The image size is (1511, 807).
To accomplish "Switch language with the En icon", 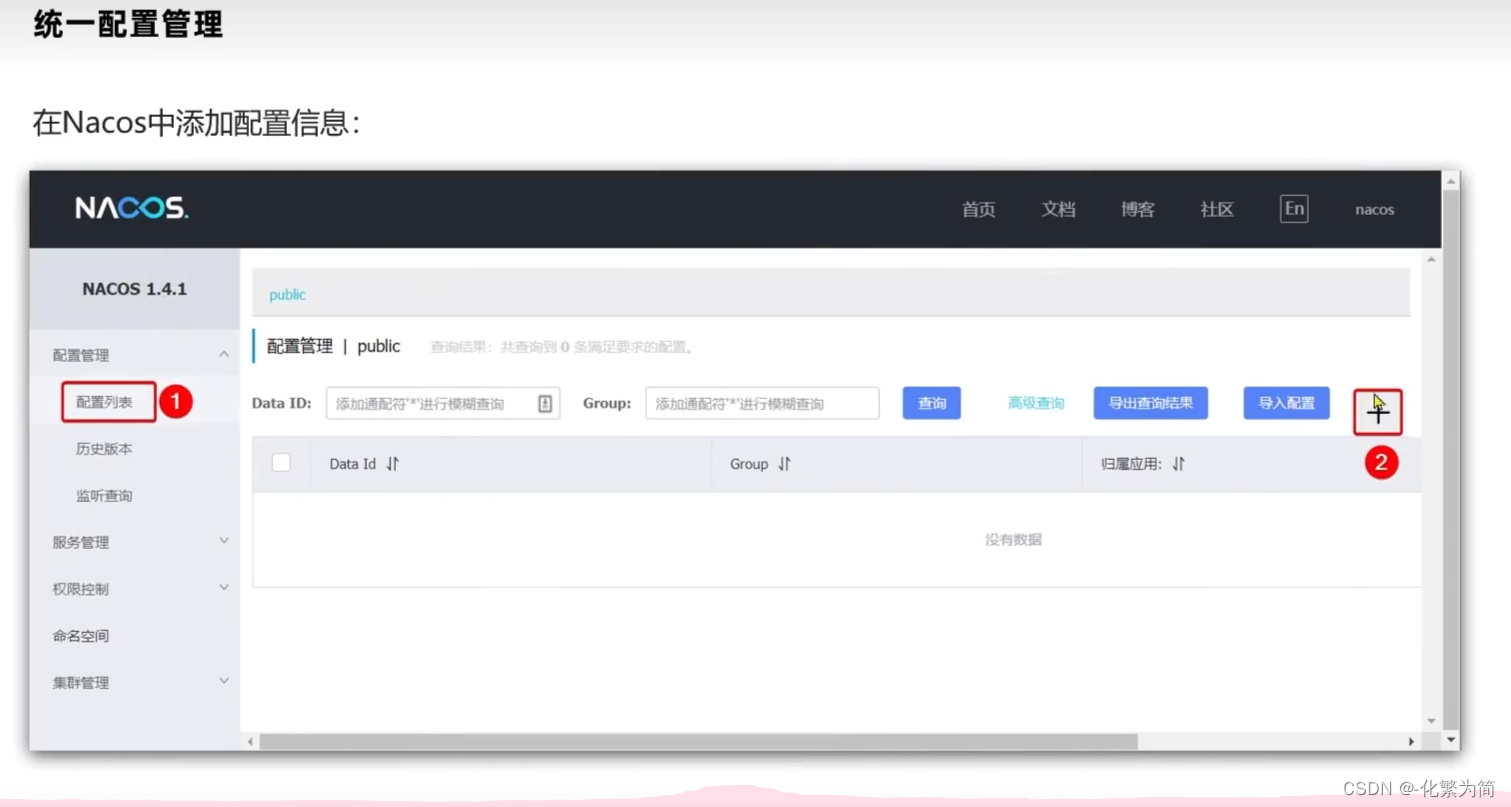I will 1294,208.
